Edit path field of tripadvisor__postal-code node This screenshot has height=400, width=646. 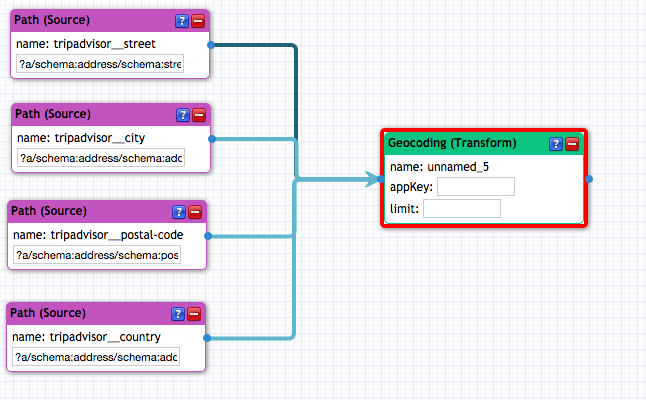[x=97, y=255]
